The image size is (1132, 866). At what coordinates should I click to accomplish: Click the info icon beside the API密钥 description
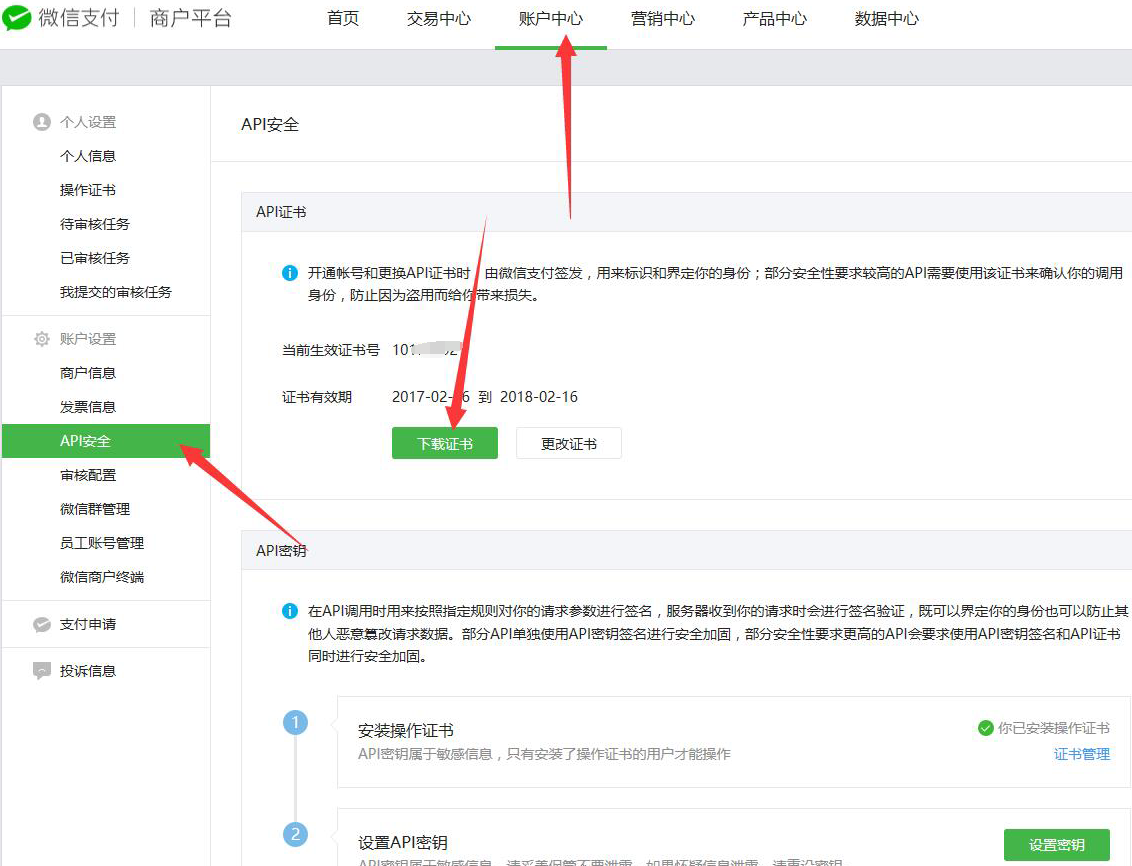(289, 611)
